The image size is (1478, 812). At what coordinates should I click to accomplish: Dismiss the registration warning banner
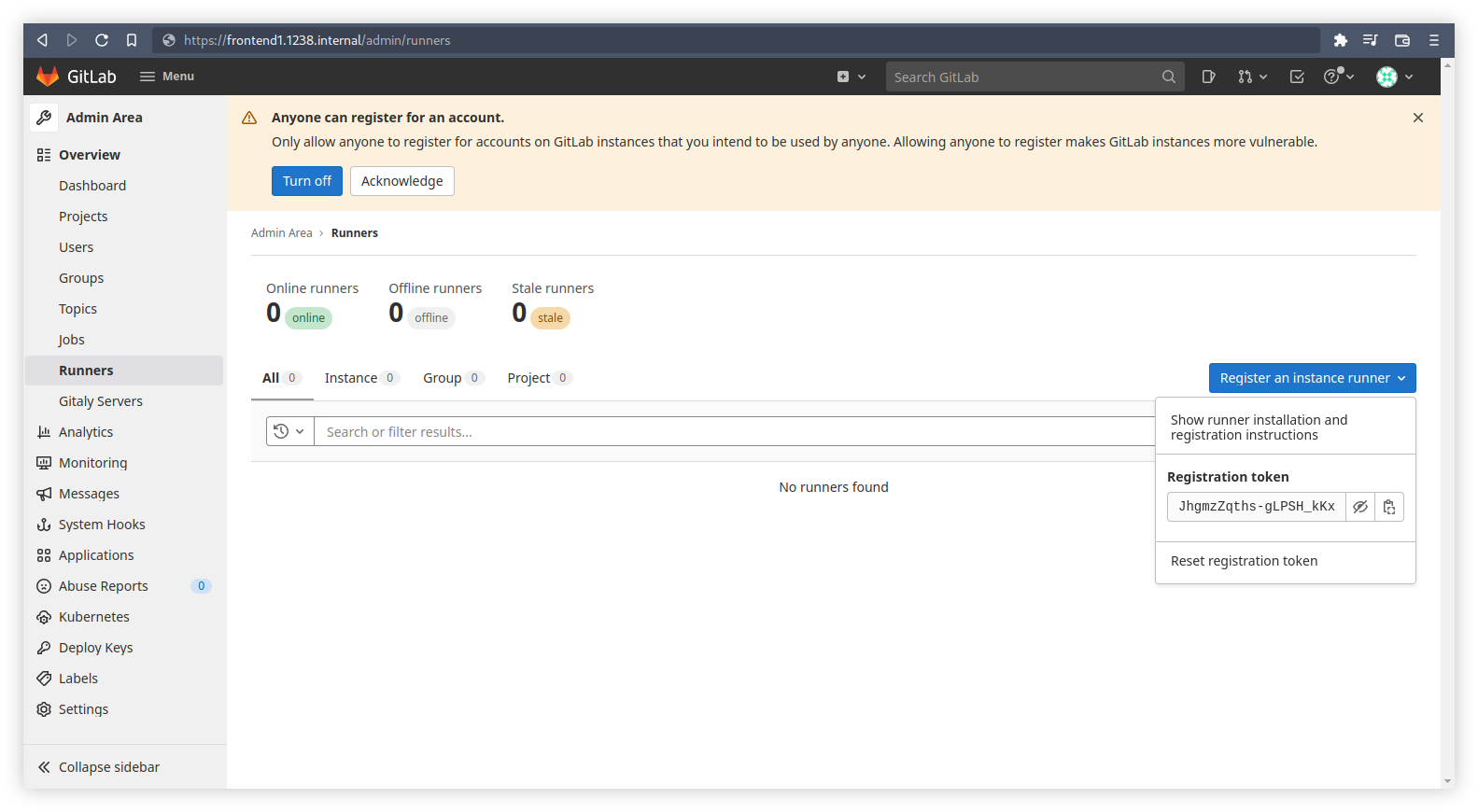pos(1417,118)
